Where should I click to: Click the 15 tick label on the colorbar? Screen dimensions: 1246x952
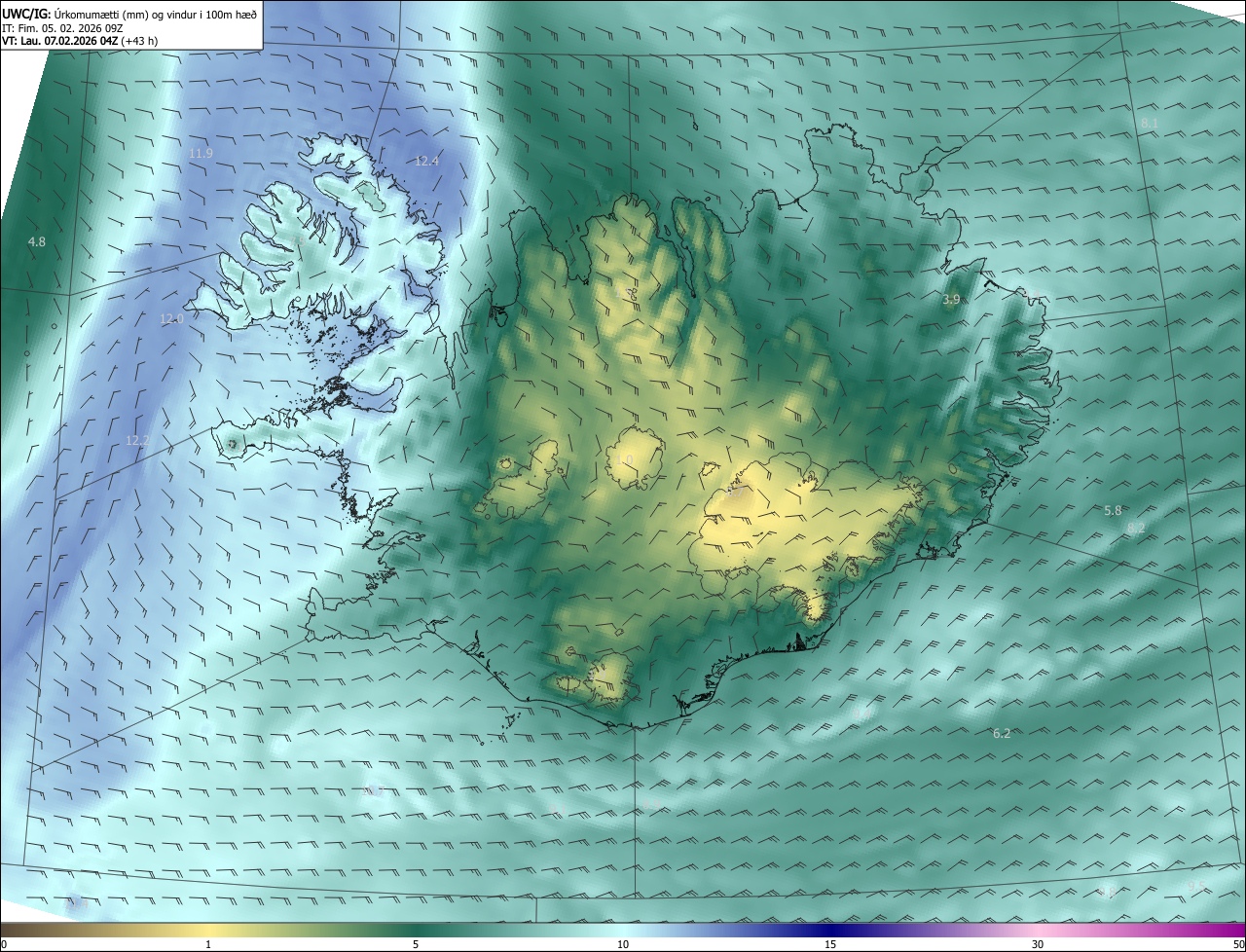coord(830,944)
